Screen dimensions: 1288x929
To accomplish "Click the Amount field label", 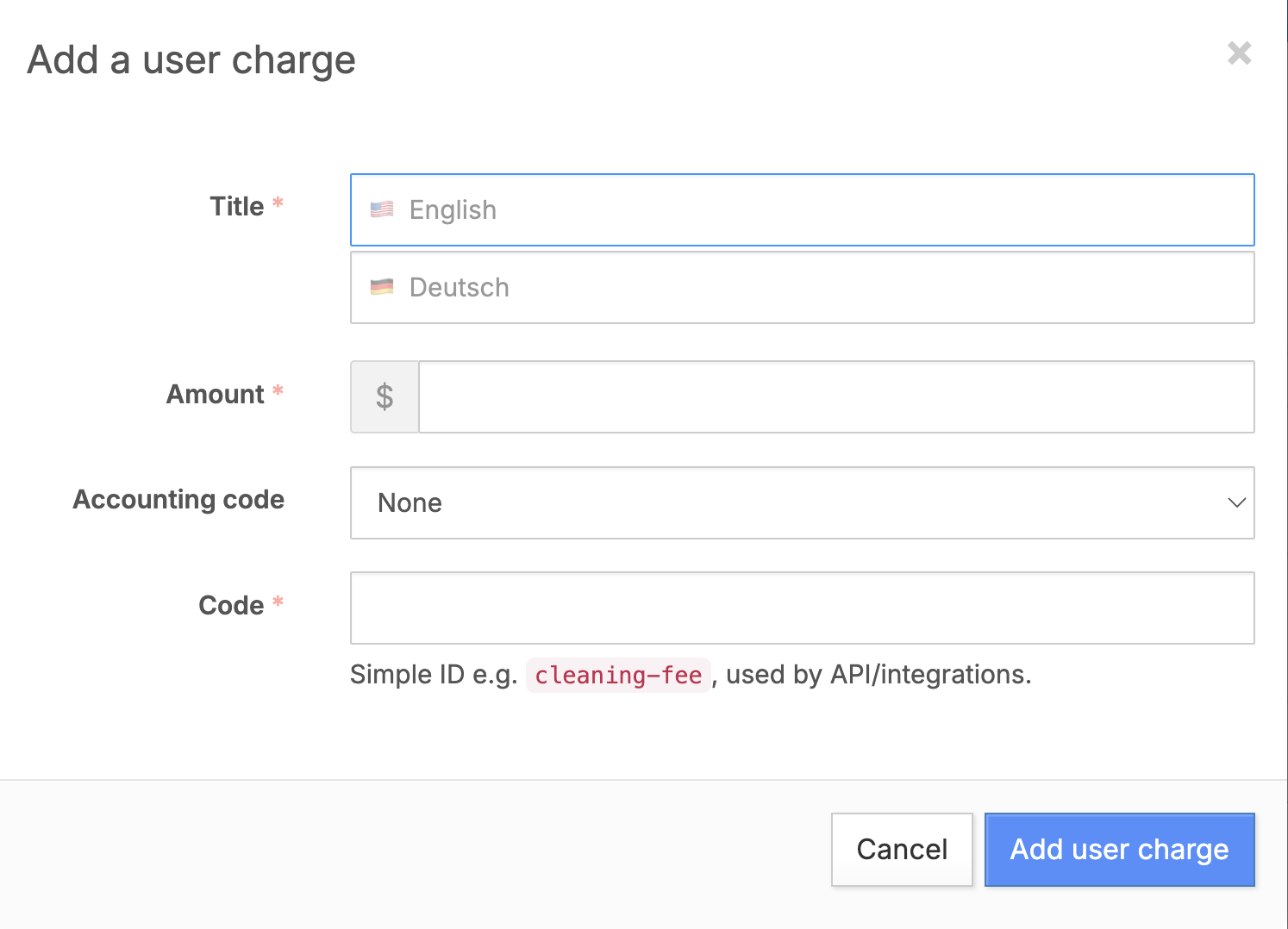I will pos(216,395).
